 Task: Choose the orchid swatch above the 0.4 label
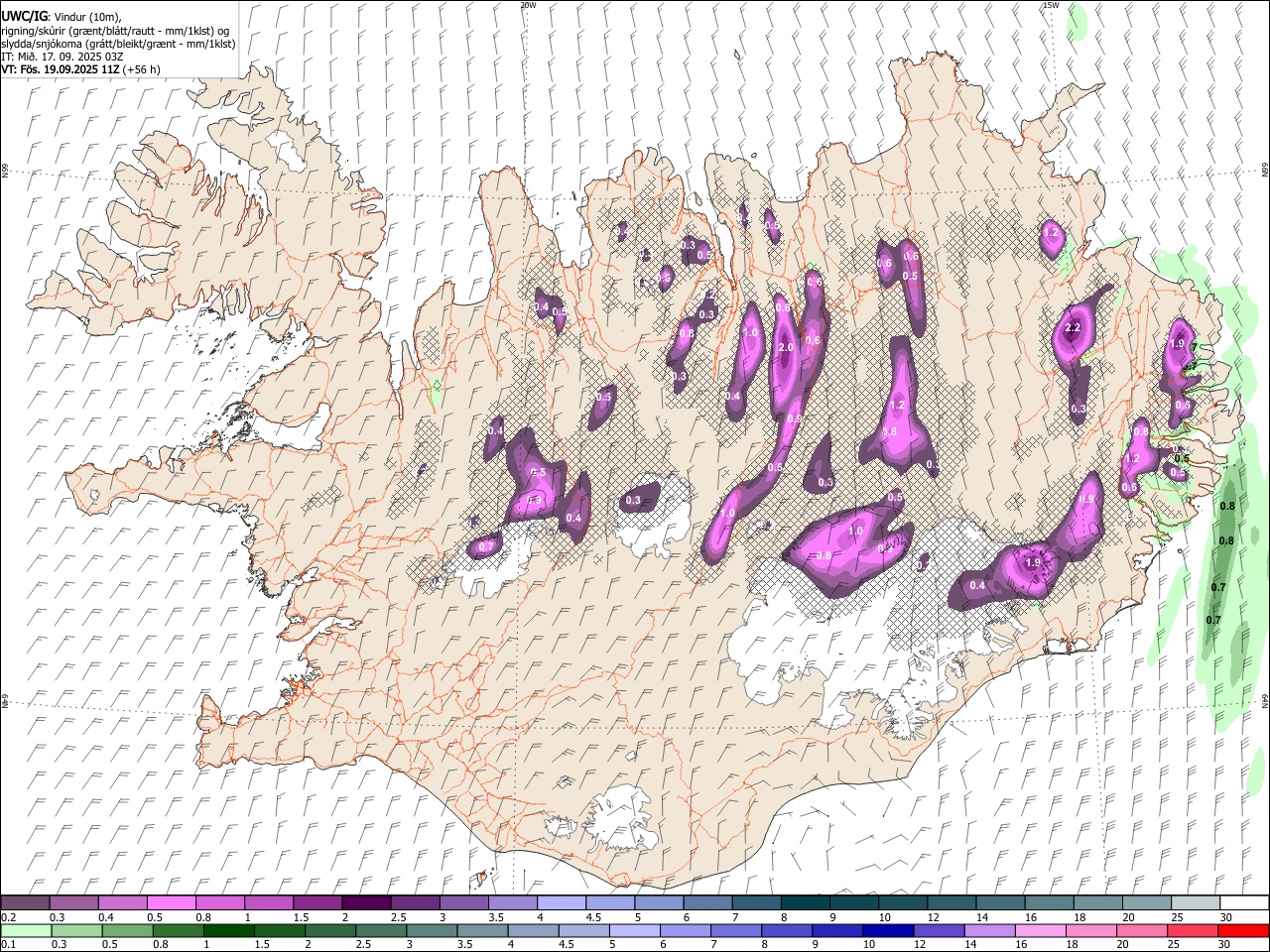122,903
